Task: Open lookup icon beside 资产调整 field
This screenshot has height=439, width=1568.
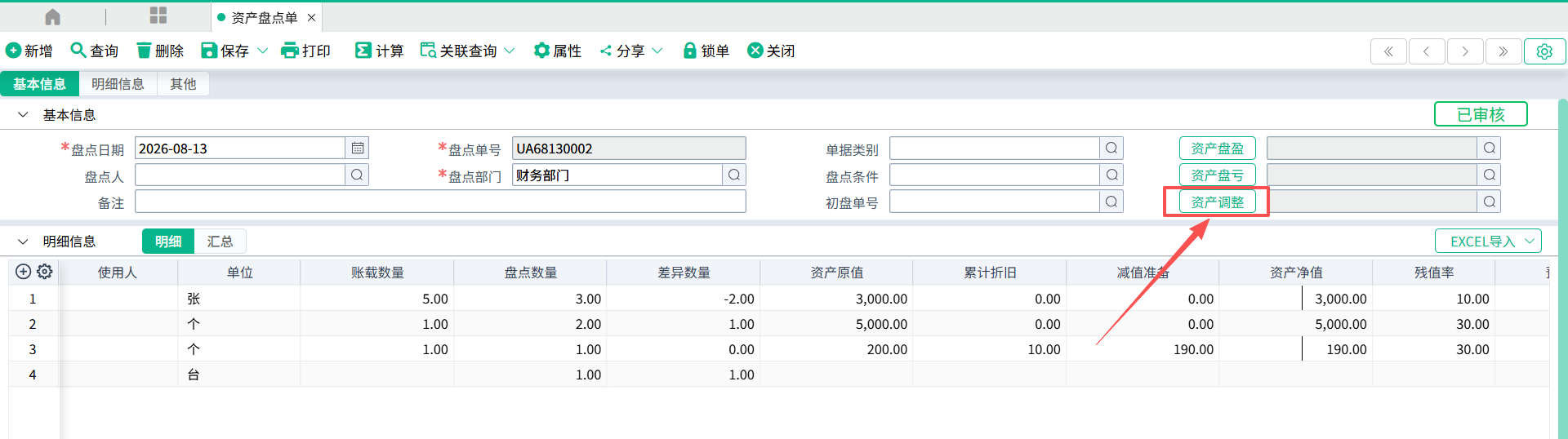Action: [x=1490, y=202]
